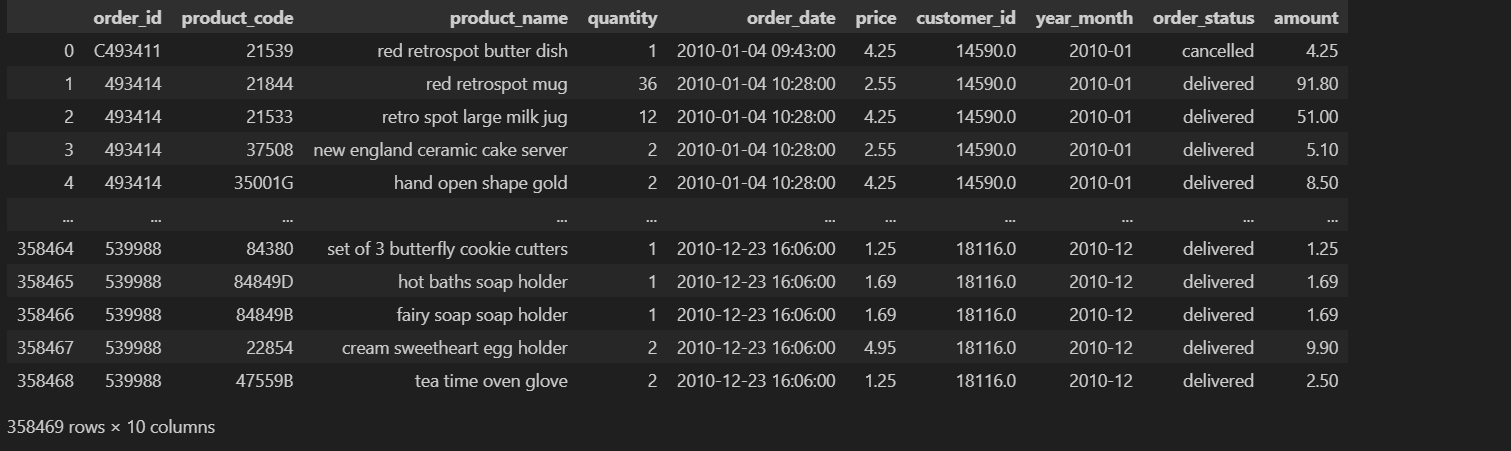Click the '358469 rows × 10 columns' summary
Screen dimensions: 1511x451
(x=111, y=427)
